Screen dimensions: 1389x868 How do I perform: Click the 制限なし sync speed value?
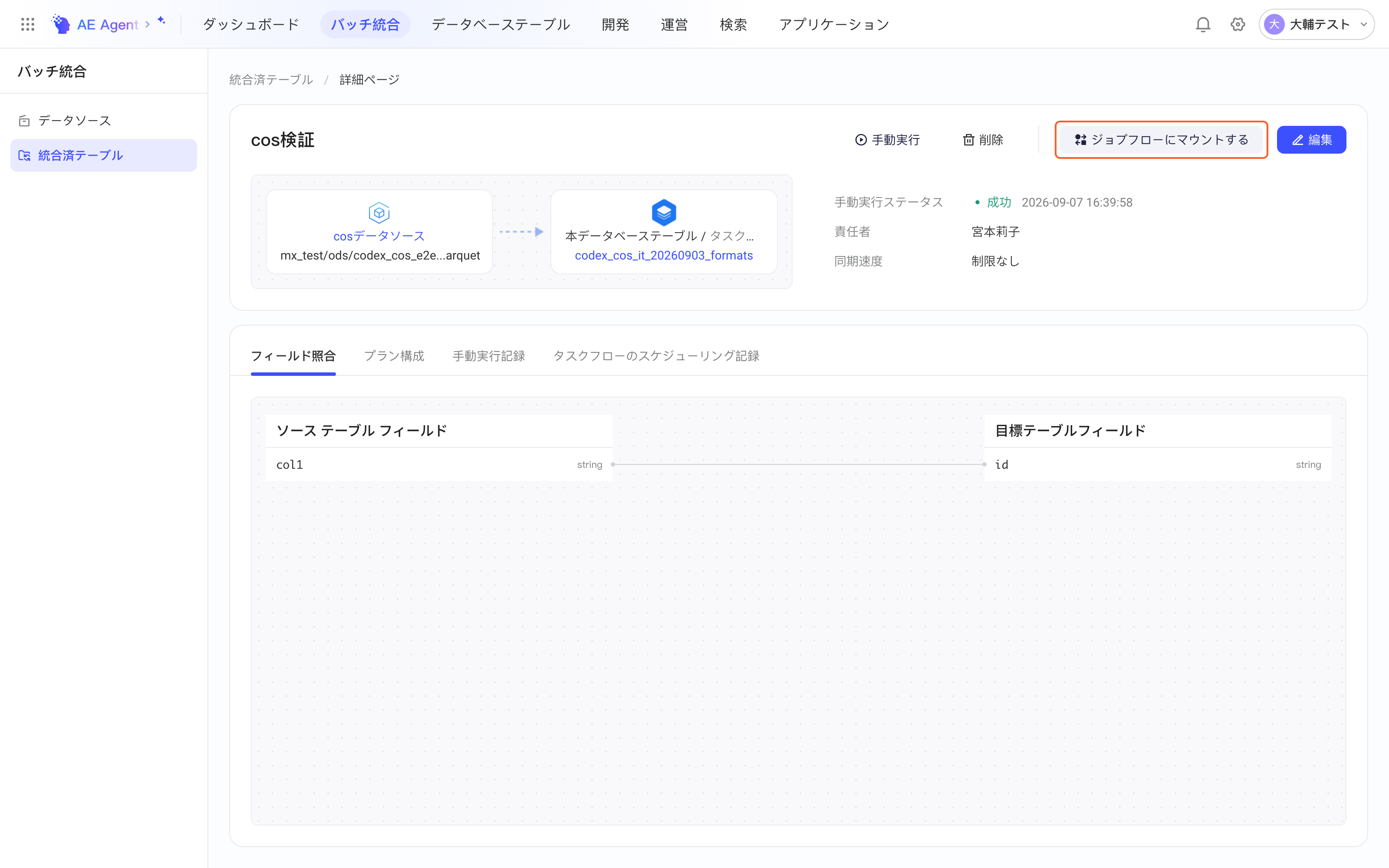995,261
